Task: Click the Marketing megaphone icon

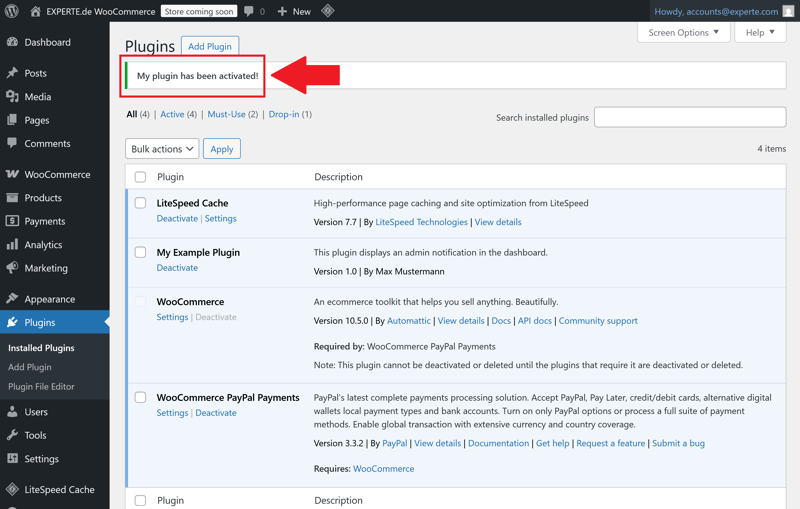Action: pyautogui.click(x=12, y=268)
